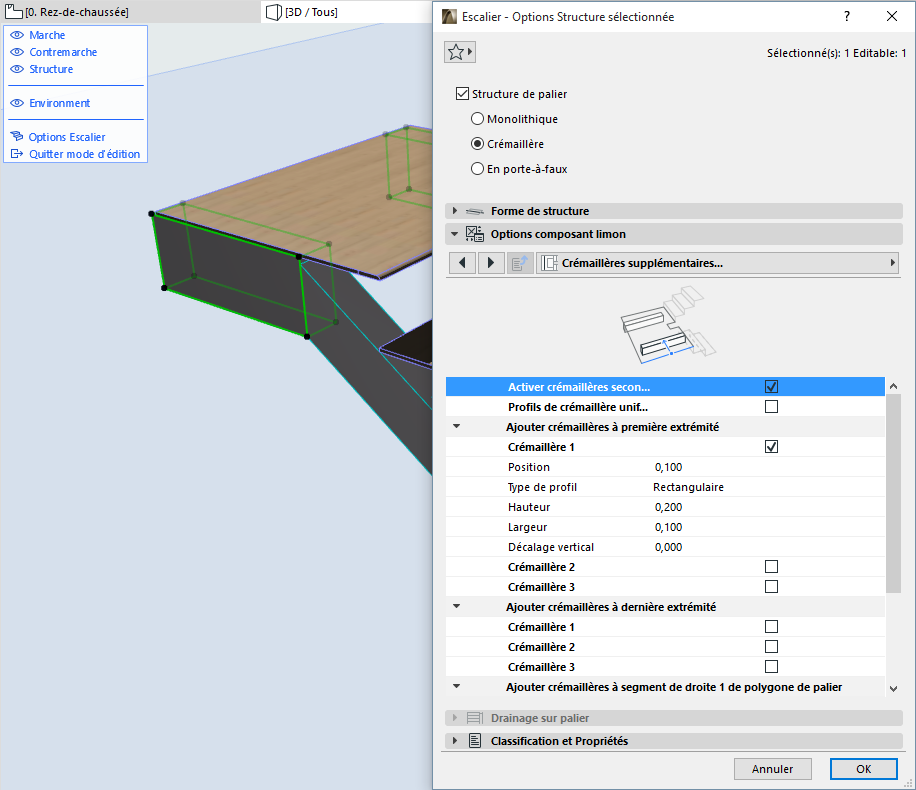The image size is (916, 790).
Task: Edit the Hauteur value 0,200
Action: click(668, 507)
